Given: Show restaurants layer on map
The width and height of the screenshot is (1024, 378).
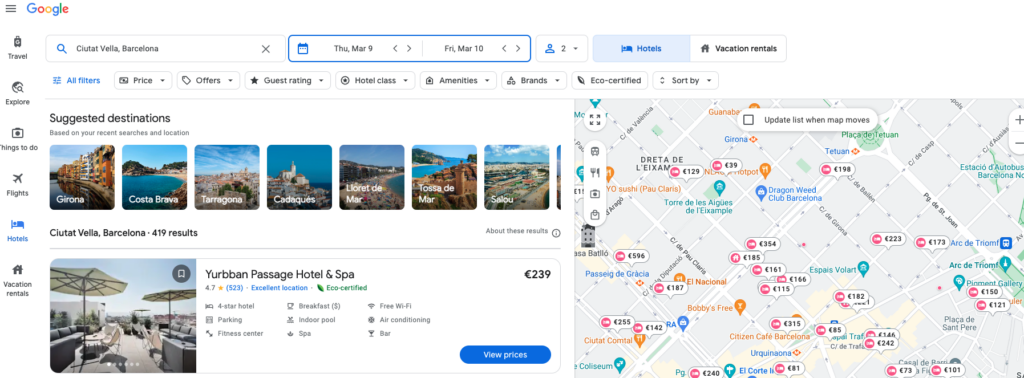Looking at the screenshot, I should click(594, 172).
